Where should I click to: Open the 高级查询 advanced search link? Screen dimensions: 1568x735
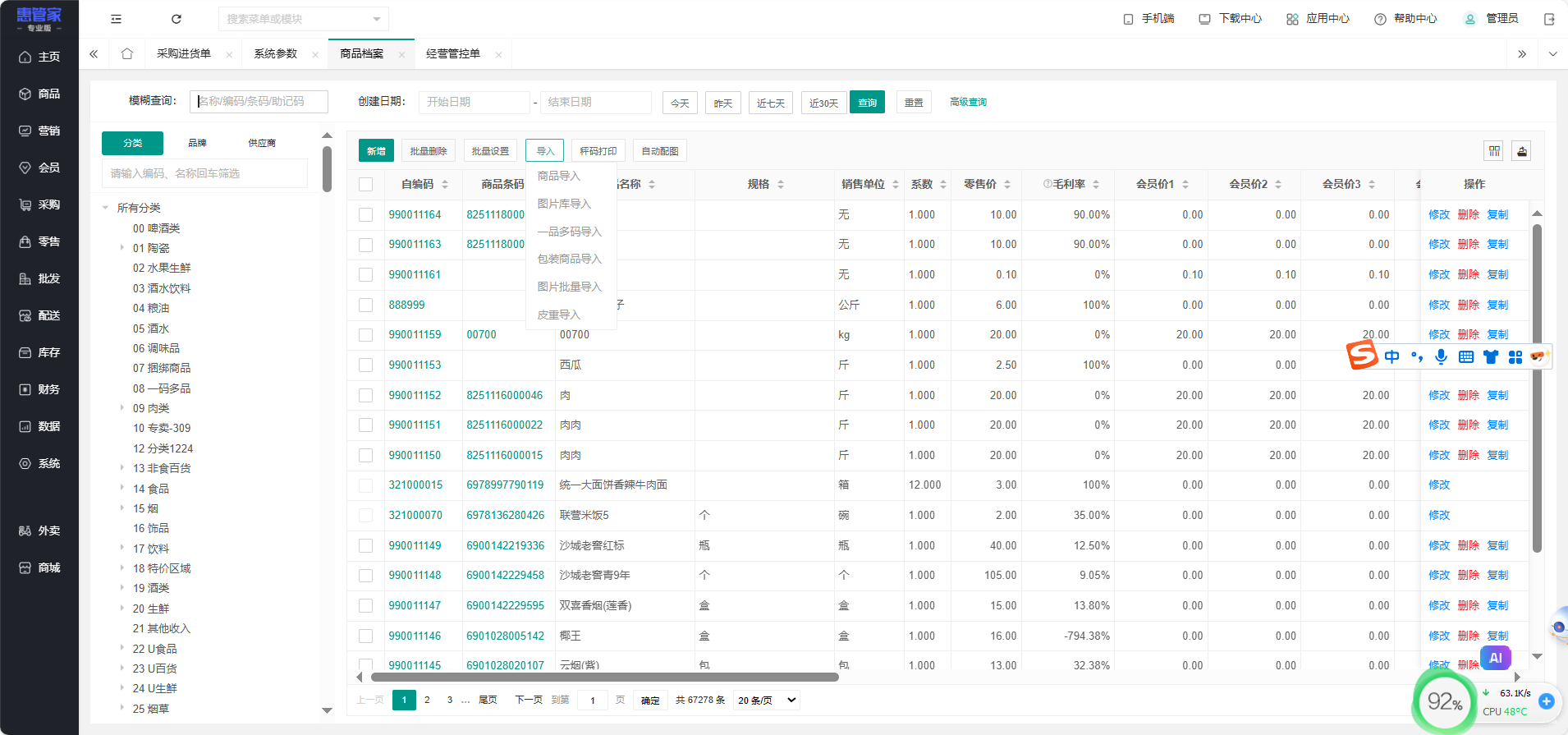pos(968,103)
